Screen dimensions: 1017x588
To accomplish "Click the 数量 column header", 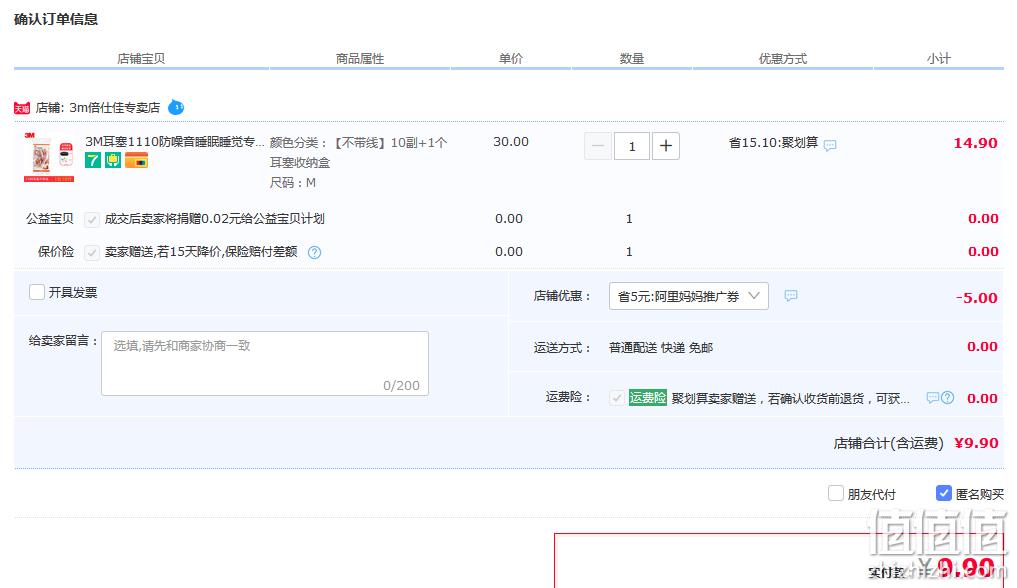I will pyautogui.click(x=631, y=58).
